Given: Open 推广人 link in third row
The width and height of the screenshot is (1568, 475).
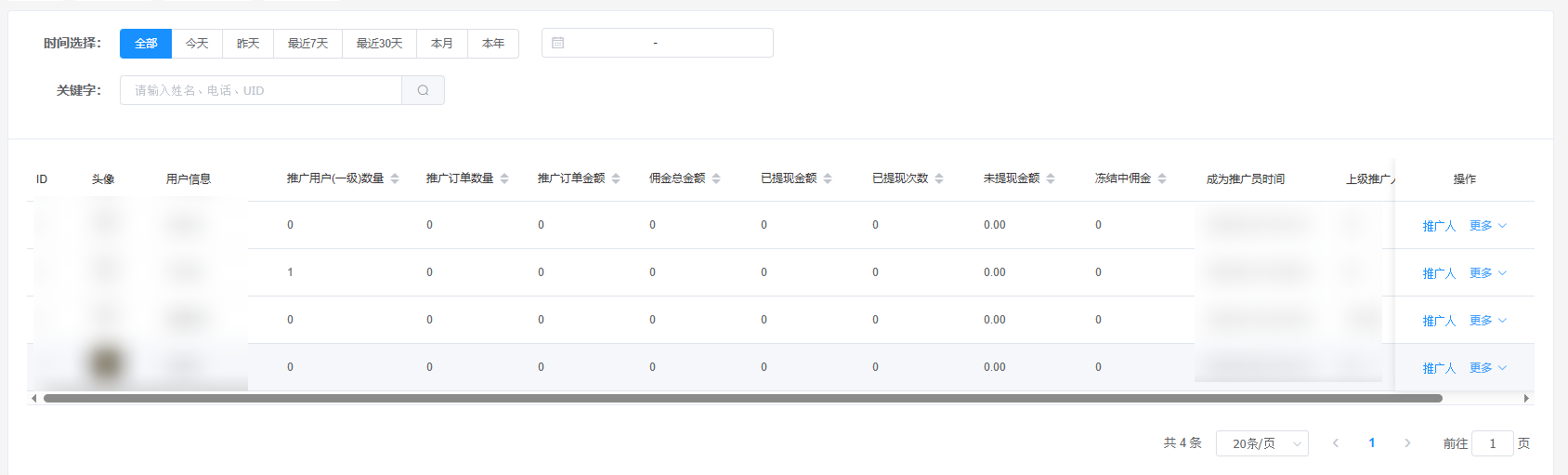Looking at the screenshot, I should pyautogui.click(x=1439, y=321).
